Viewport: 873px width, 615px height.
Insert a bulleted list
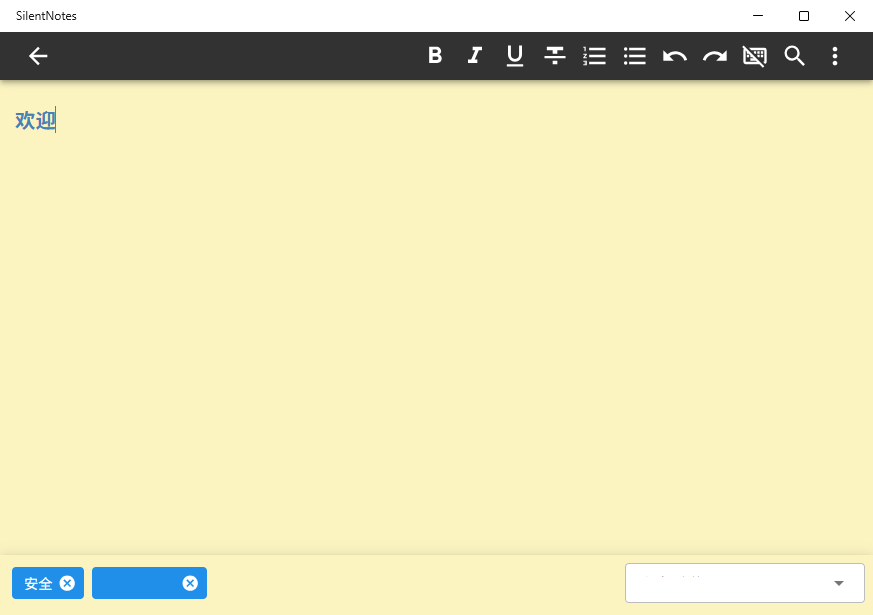point(635,56)
